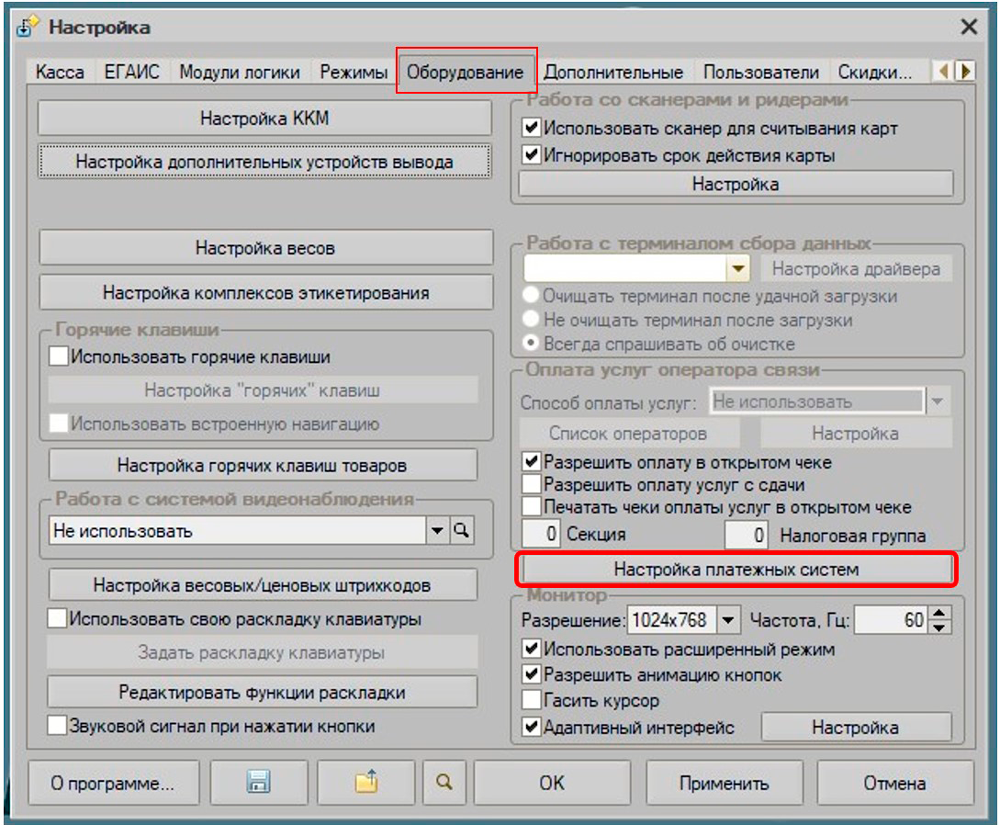This screenshot has height=825, width=1000.
Task: Enable Использовать горячие клавиши checkbox
Action: coord(58,356)
